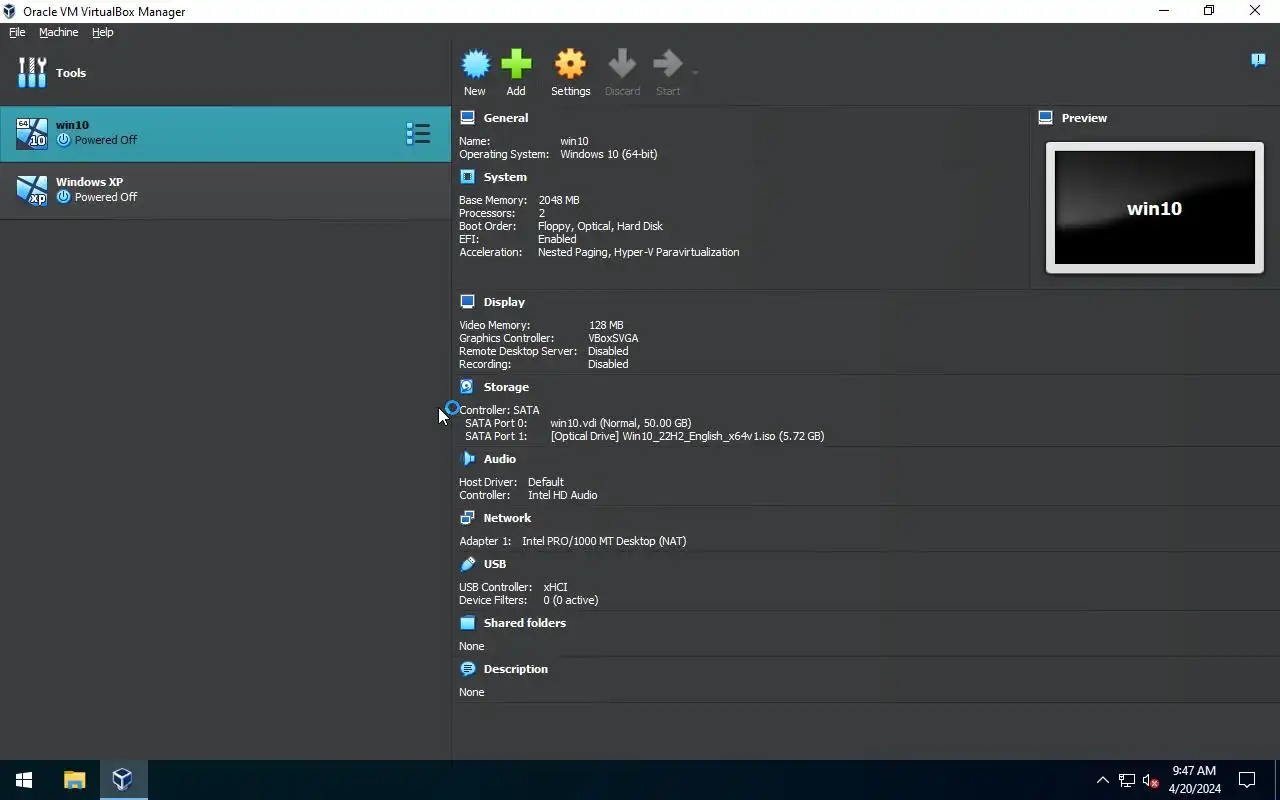
Task: Click the muted volume tray icon
Action: click(x=1150, y=780)
